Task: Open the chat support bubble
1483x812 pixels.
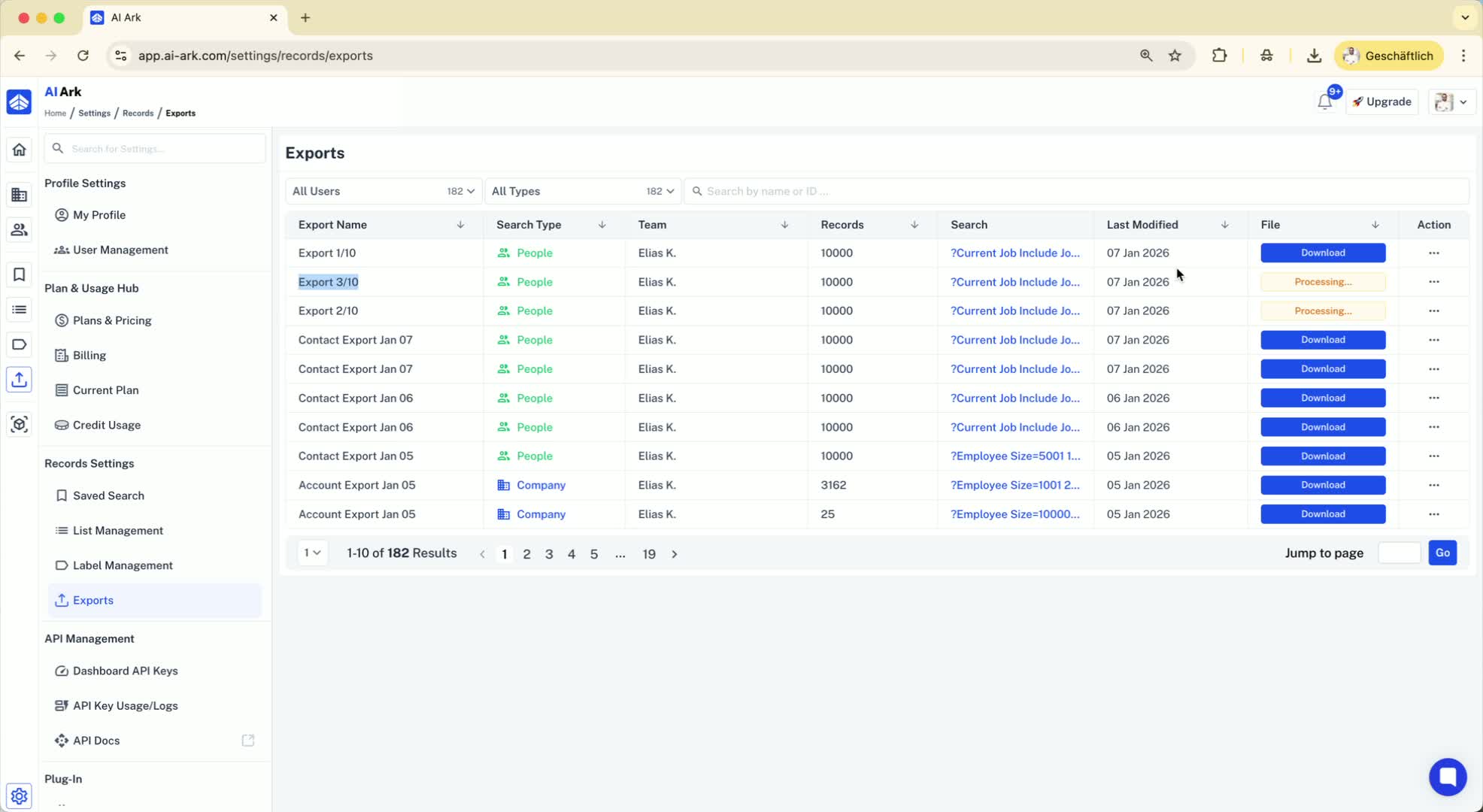Action: coord(1447,776)
